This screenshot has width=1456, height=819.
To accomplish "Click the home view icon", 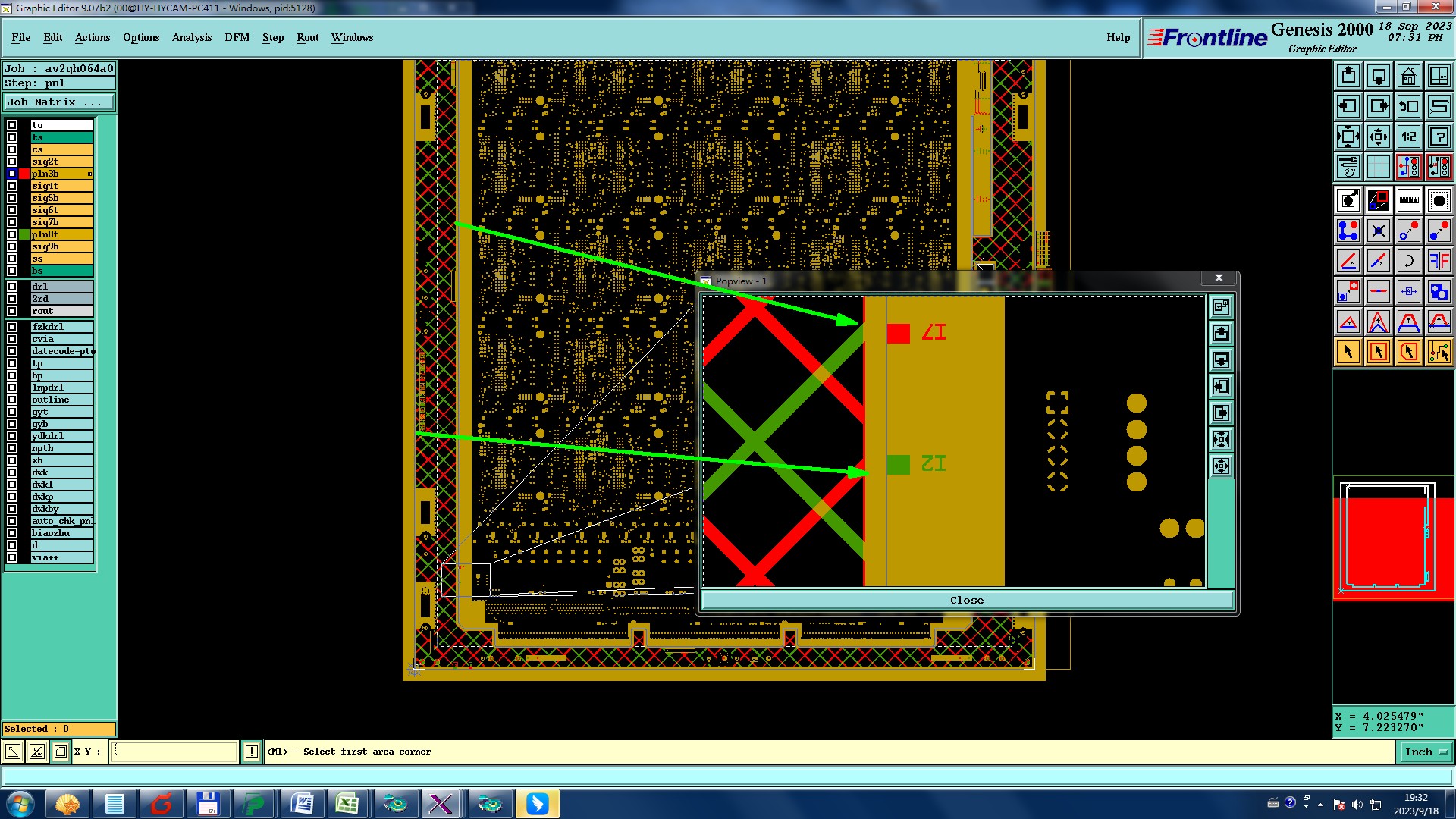I will click(1408, 76).
